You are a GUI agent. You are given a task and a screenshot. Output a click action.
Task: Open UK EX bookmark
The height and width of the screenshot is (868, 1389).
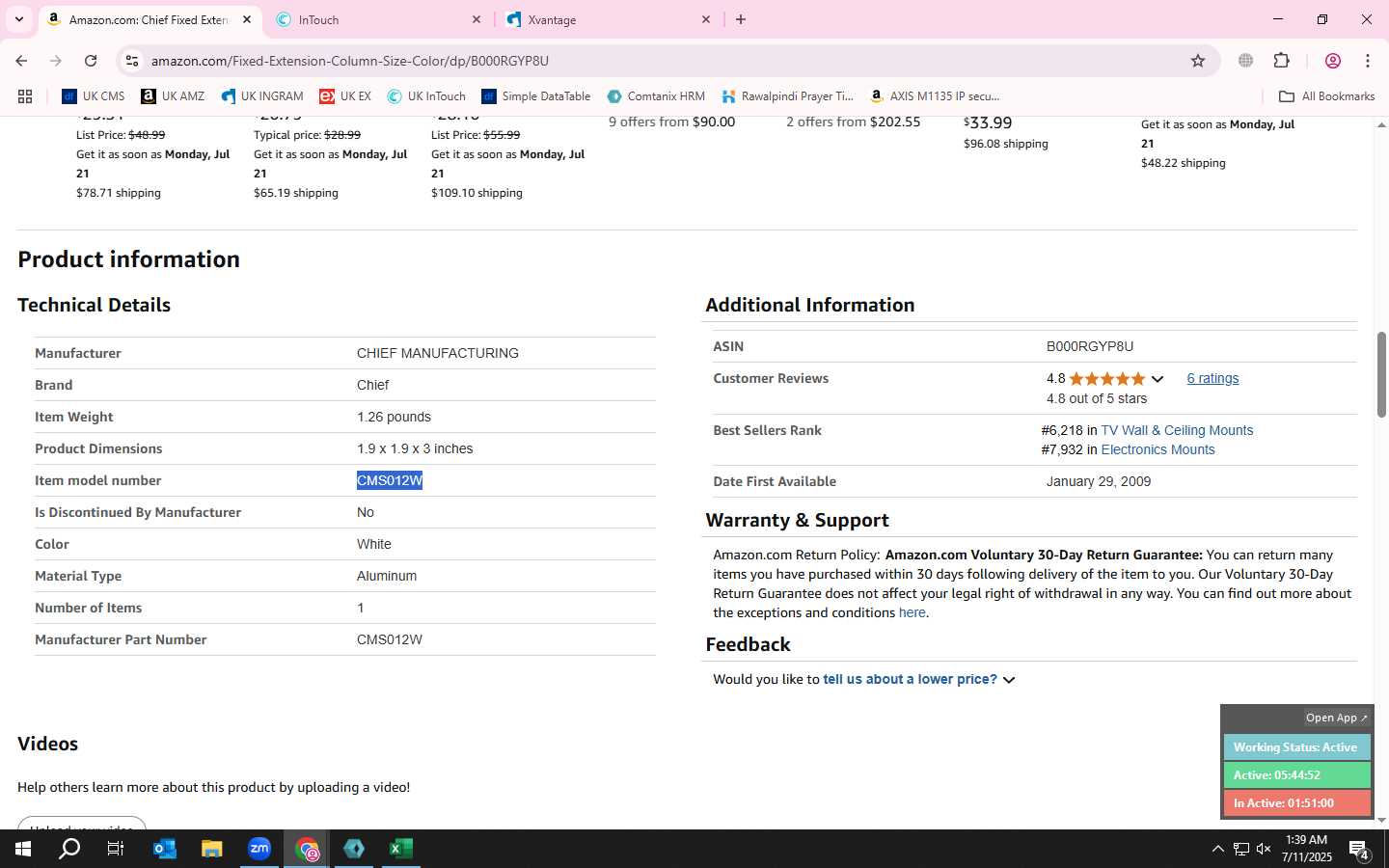[345, 96]
